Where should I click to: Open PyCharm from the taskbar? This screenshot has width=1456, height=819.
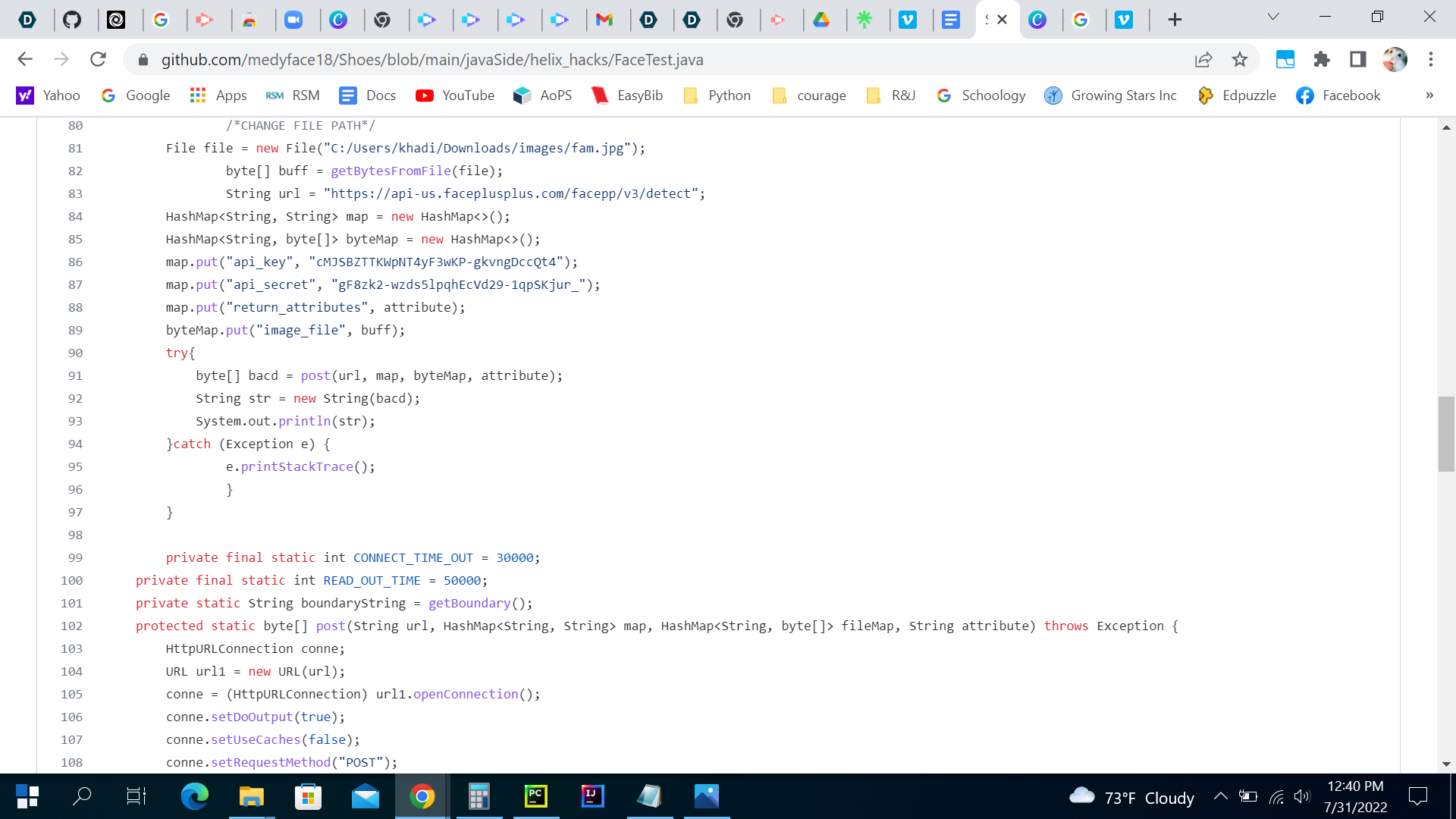point(536,796)
